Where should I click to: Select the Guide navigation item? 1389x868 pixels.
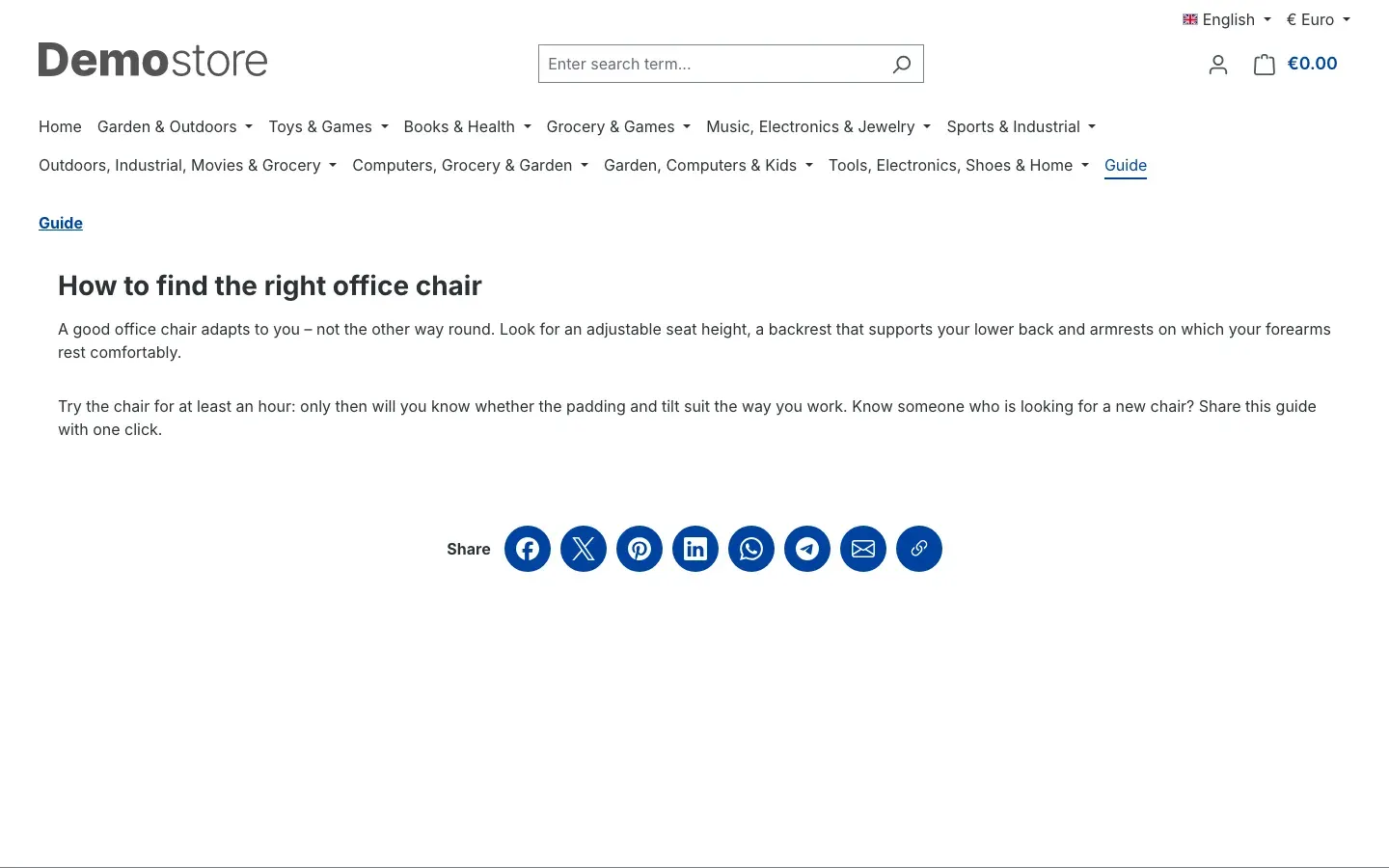click(x=1126, y=165)
